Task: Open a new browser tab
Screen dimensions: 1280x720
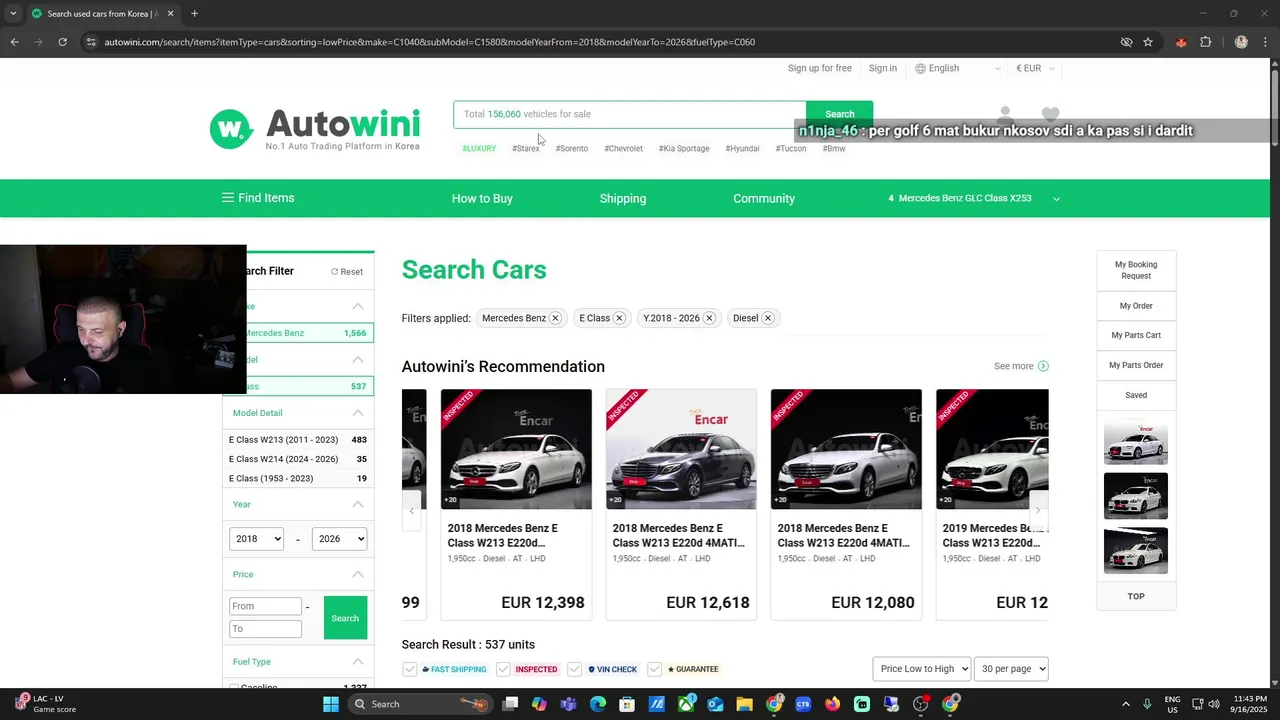Action: [194, 14]
